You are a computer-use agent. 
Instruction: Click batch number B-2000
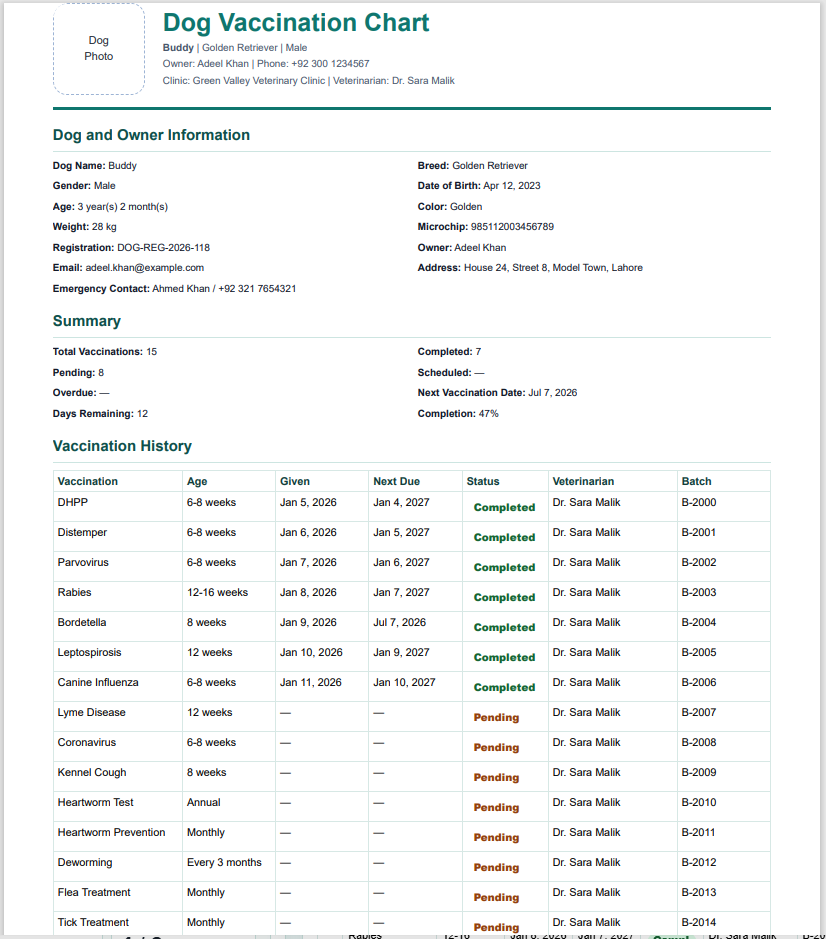698,502
